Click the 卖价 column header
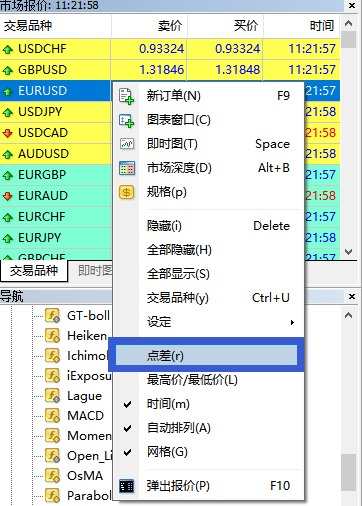Screen dimensions: 362x506 point(149,26)
